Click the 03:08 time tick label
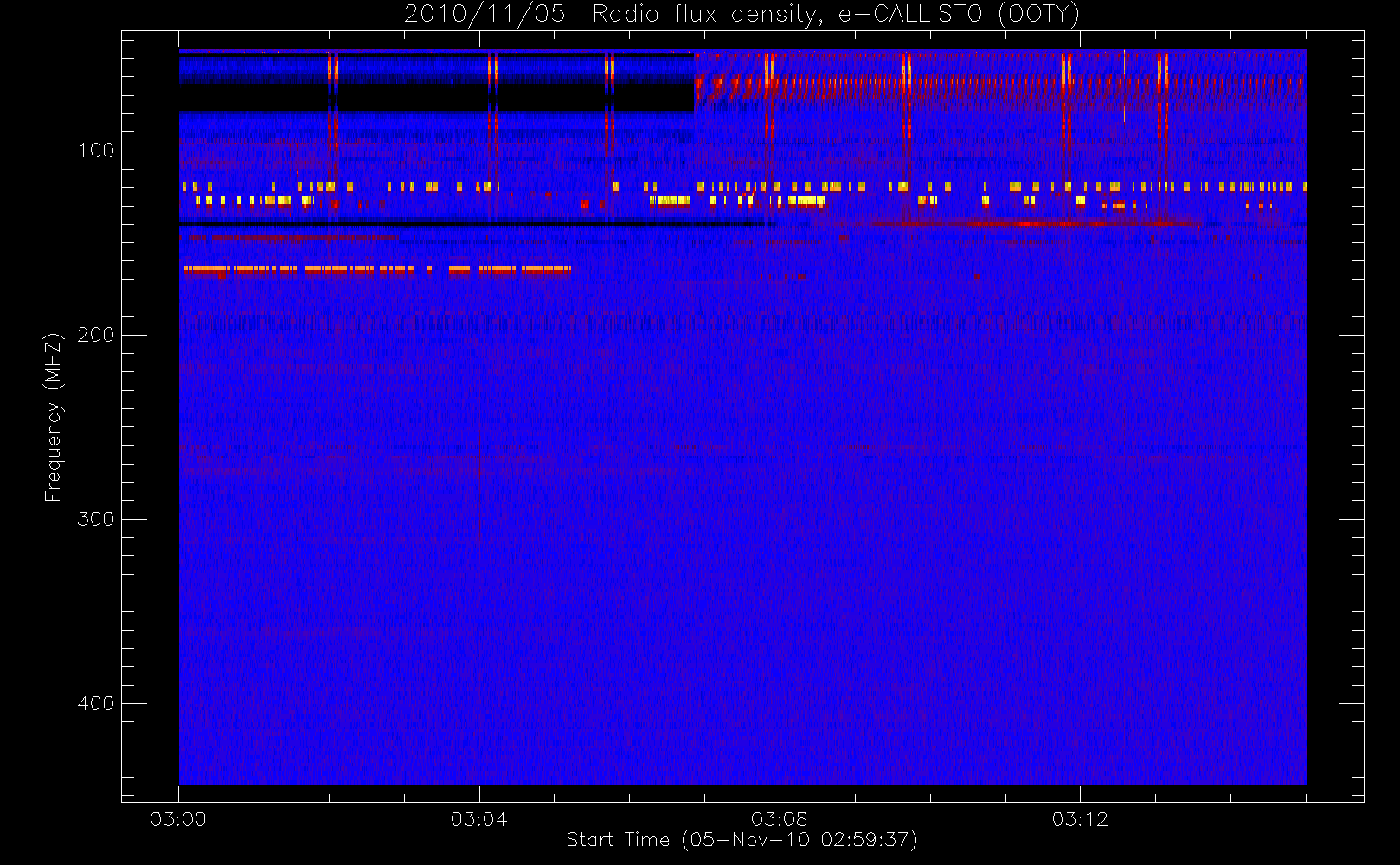 [780, 819]
